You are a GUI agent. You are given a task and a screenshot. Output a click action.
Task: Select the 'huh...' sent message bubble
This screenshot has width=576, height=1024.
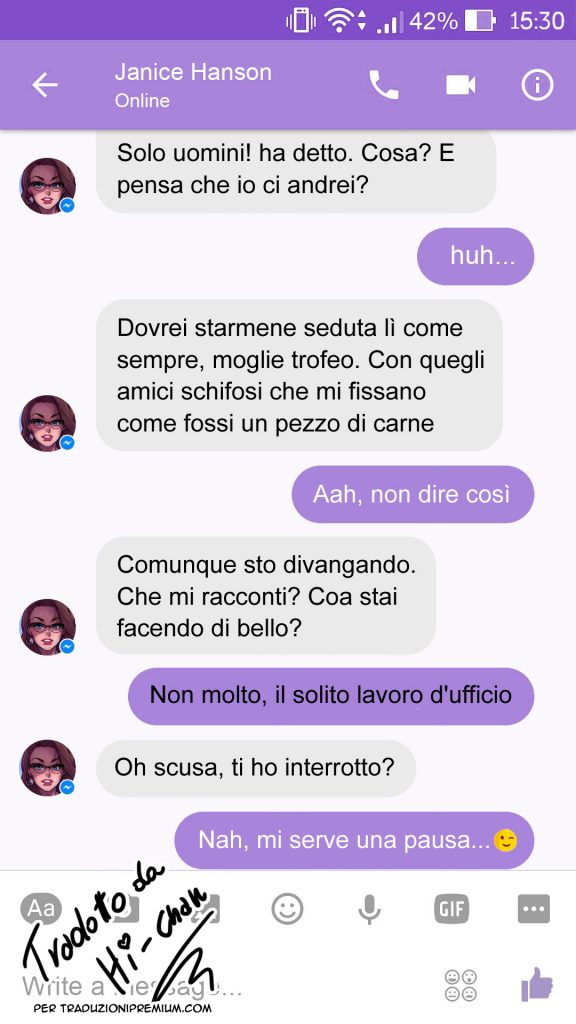tap(475, 256)
